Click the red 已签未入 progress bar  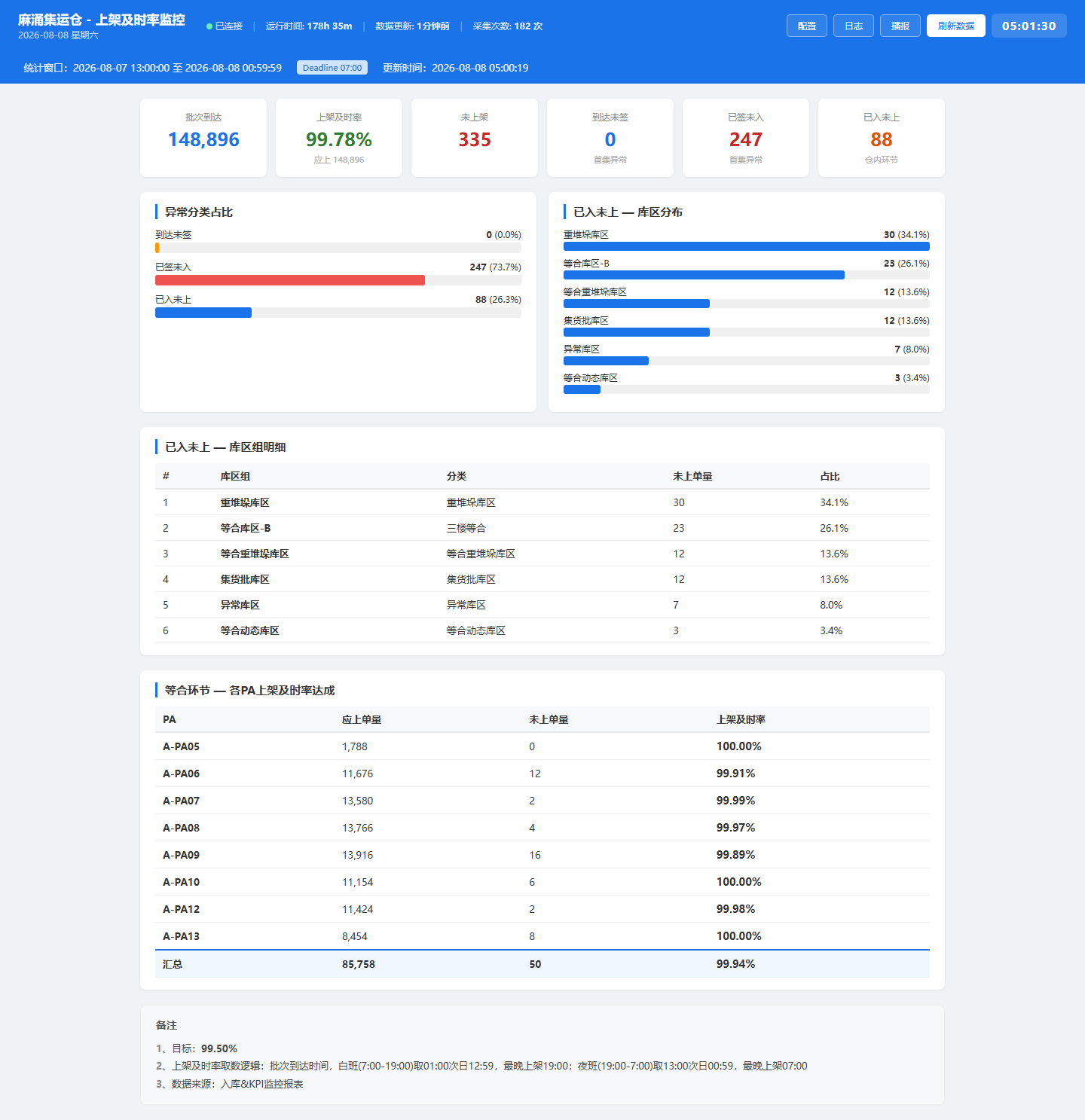click(290, 280)
